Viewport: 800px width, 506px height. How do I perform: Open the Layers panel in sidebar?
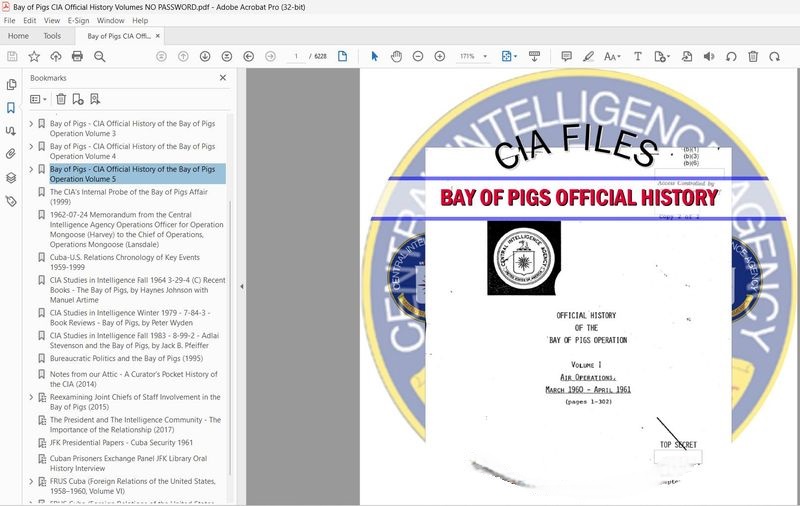click(11, 177)
